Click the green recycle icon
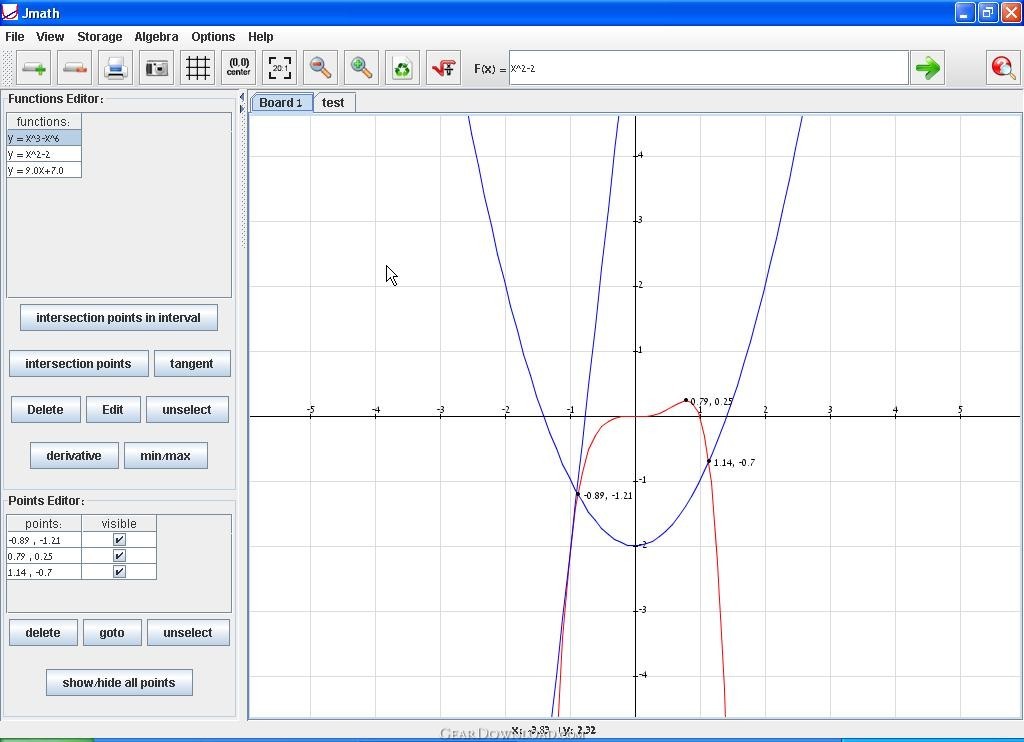 point(402,68)
